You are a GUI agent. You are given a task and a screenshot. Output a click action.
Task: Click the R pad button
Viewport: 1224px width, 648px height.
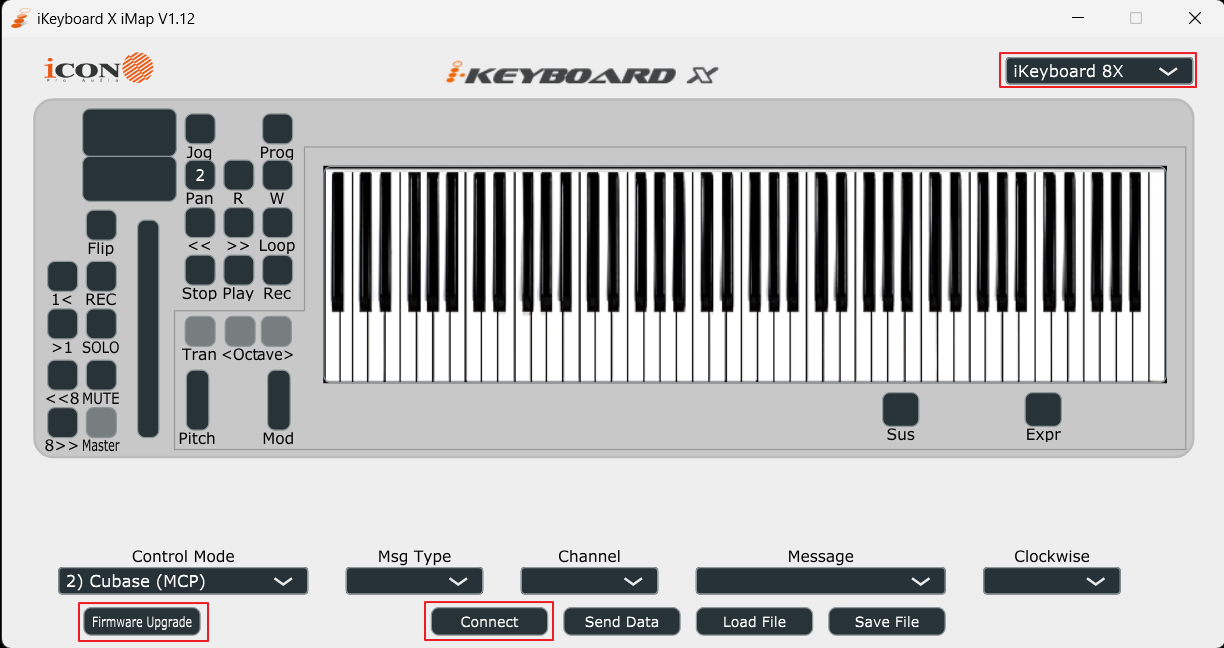(238, 175)
